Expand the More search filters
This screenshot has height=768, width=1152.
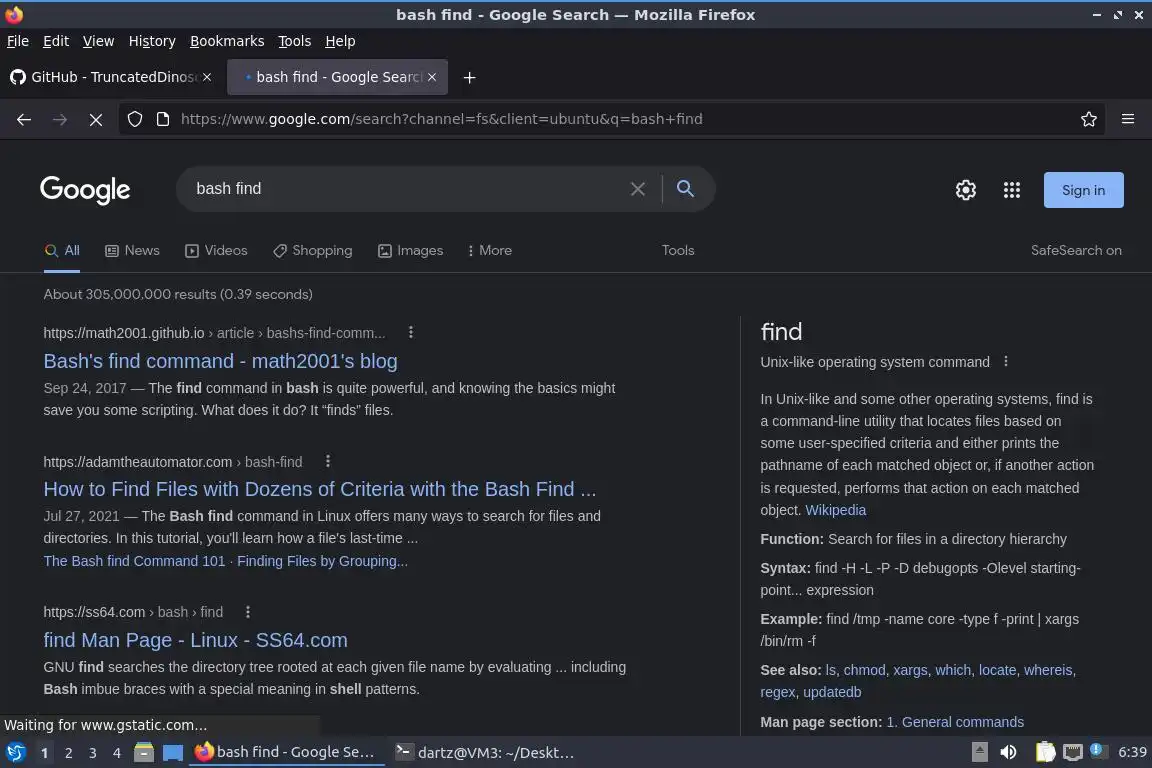point(490,251)
